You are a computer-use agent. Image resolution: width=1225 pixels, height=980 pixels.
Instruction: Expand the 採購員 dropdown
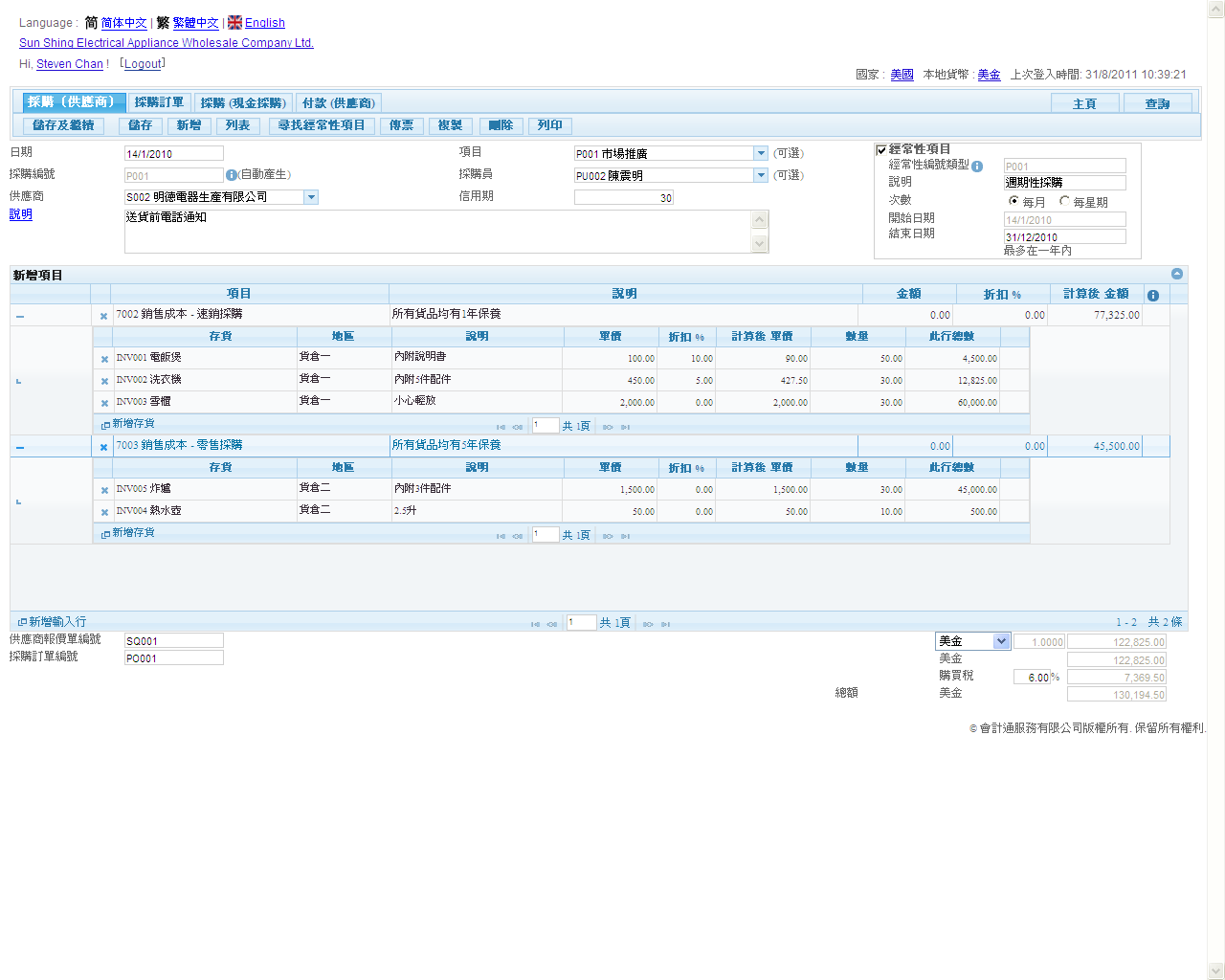[761, 175]
